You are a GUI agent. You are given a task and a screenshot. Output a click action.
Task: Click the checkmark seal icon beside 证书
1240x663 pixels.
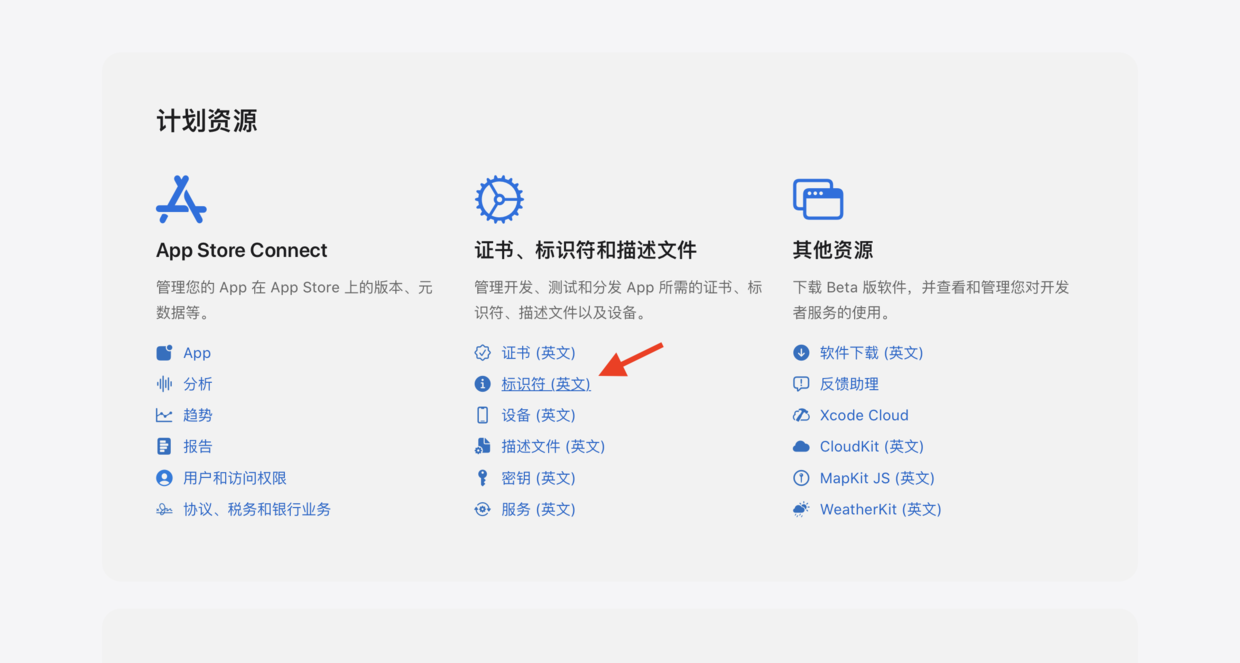pos(482,353)
